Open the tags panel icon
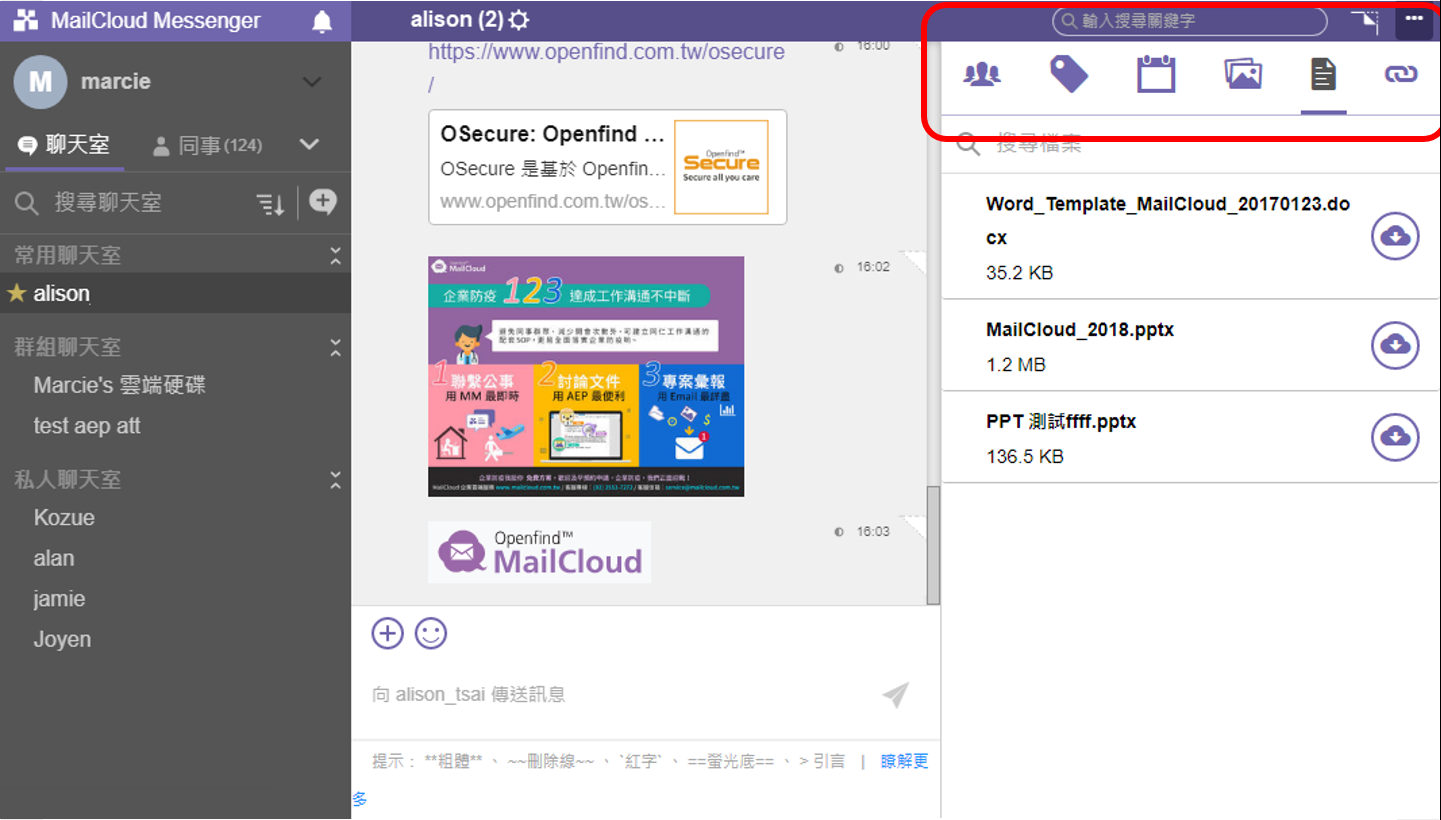The image size is (1441, 820). [x=1069, y=74]
